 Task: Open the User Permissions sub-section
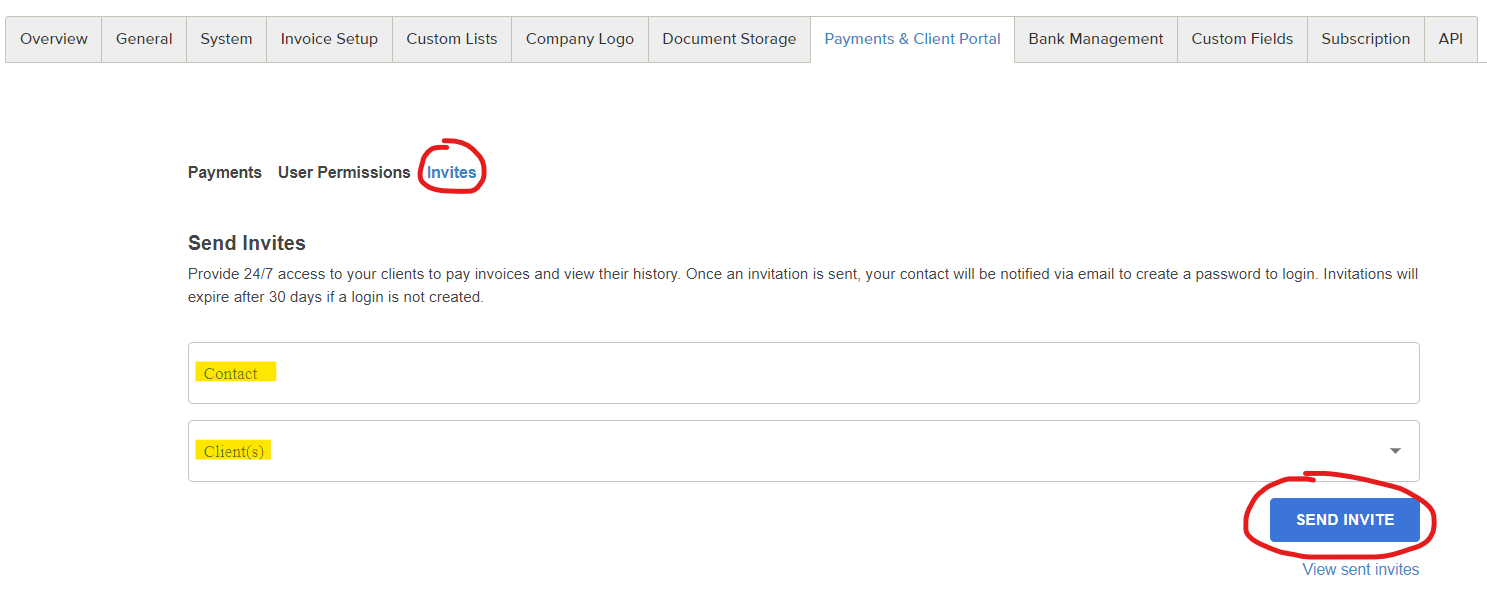[344, 172]
